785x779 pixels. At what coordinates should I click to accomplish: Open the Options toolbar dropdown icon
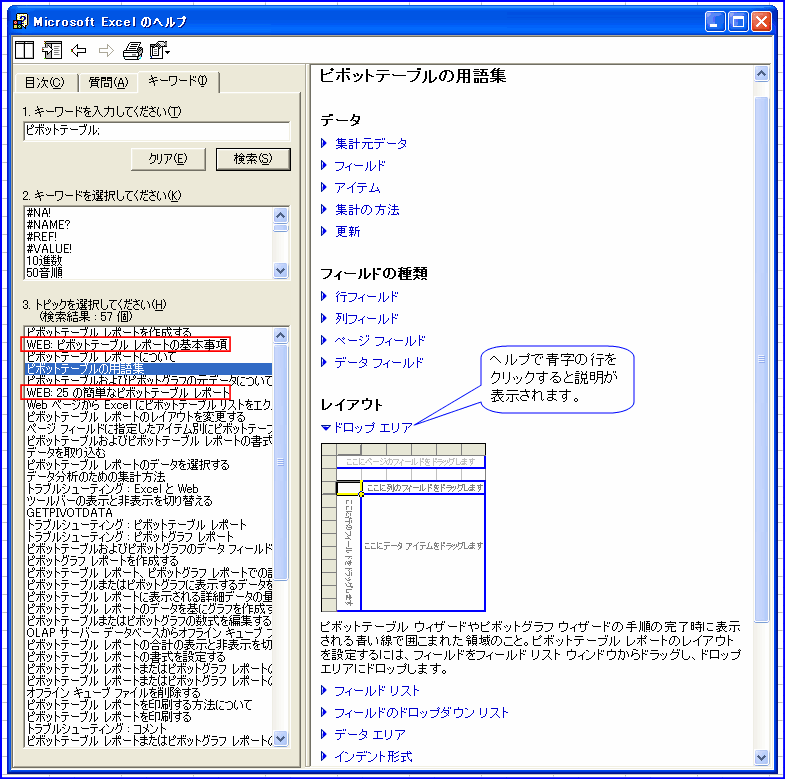tap(160, 50)
